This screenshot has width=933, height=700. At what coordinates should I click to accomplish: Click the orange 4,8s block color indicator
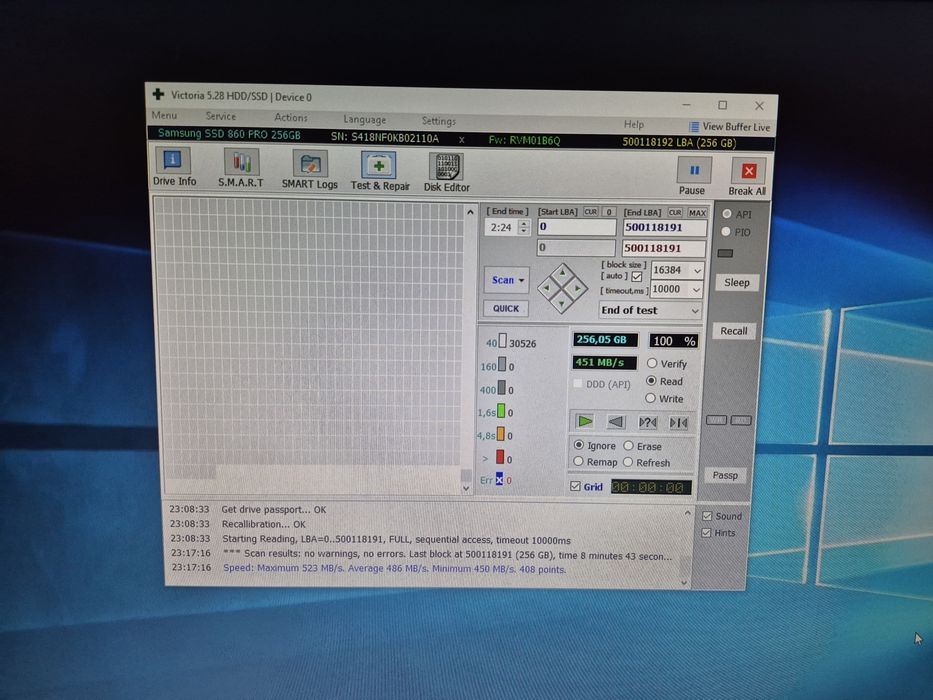500,434
